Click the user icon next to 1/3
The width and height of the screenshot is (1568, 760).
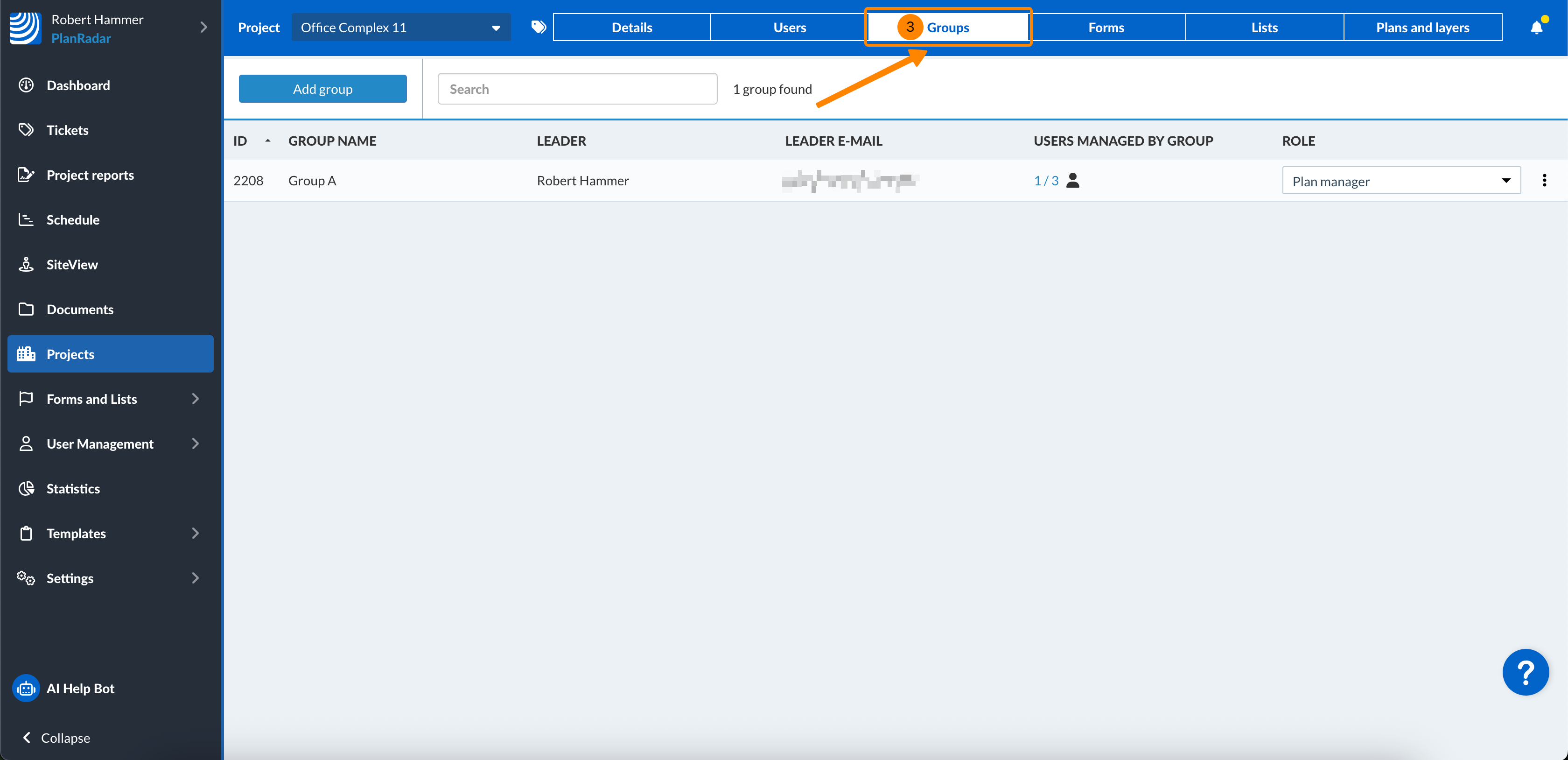click(x=1072, y=180)
